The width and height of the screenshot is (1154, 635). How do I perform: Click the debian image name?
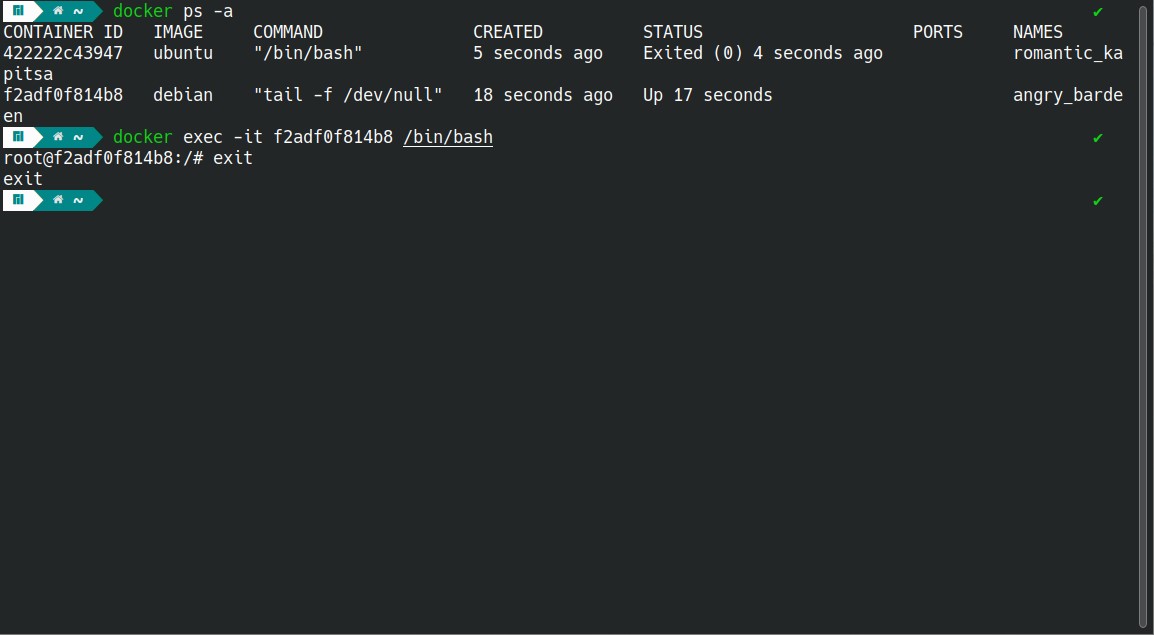pos(183,95)
